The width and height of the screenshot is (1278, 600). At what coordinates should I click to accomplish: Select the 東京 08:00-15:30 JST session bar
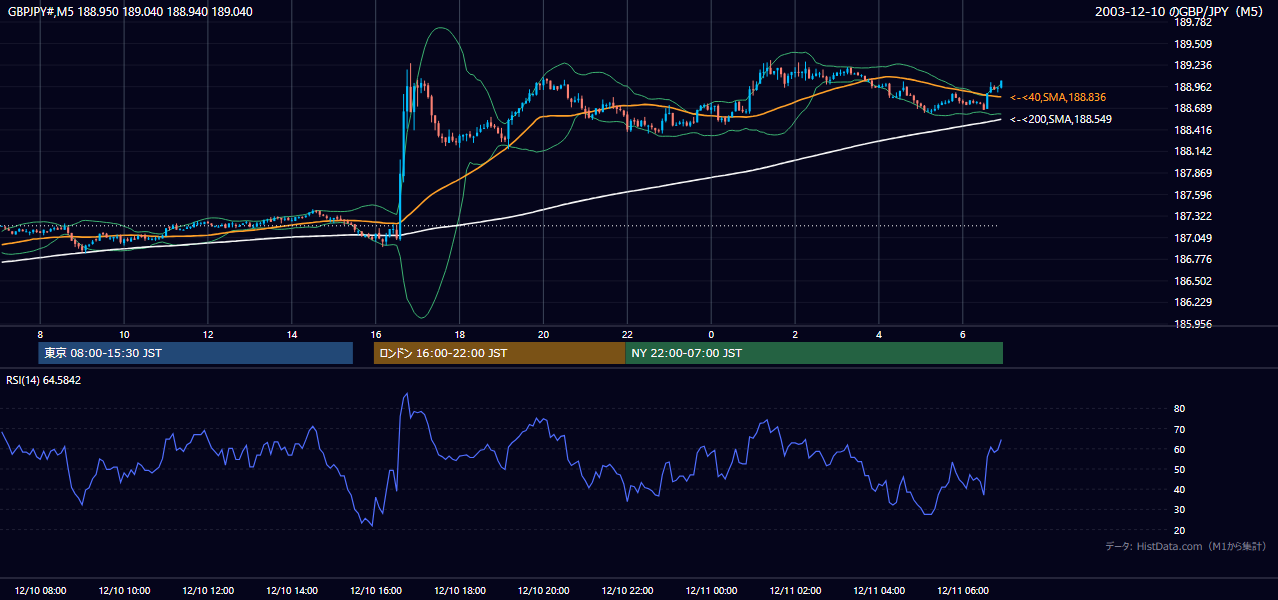(x=196, y=353)
